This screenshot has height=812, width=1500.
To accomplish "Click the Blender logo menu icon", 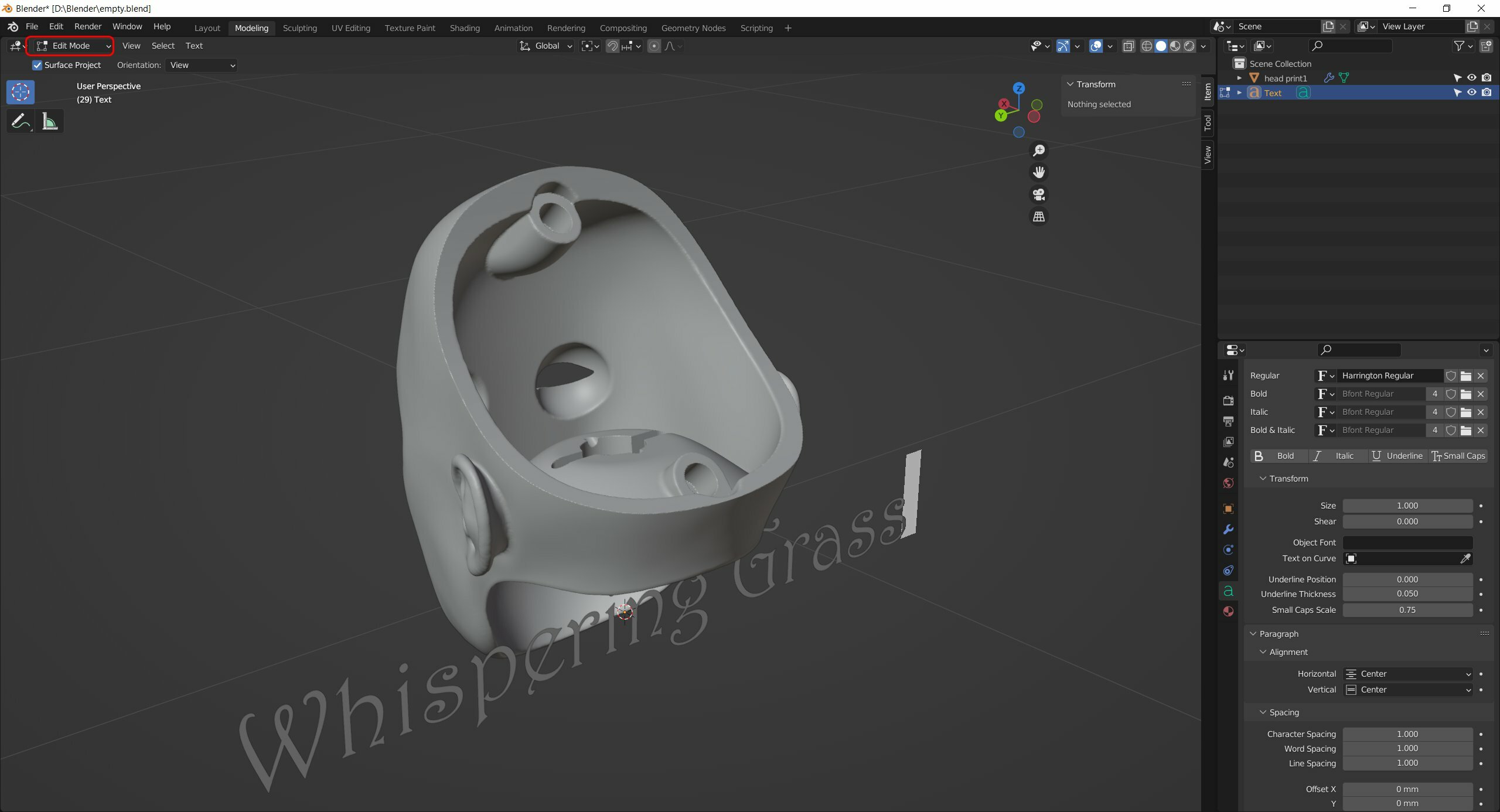I will point(13,26).
